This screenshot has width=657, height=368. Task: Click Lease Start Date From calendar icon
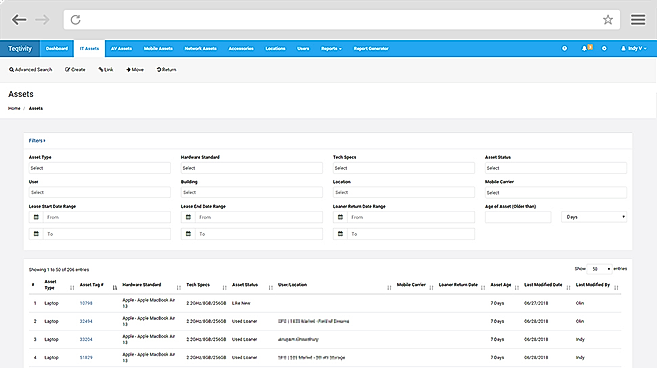pyautogui.click(x=36, y=217)
